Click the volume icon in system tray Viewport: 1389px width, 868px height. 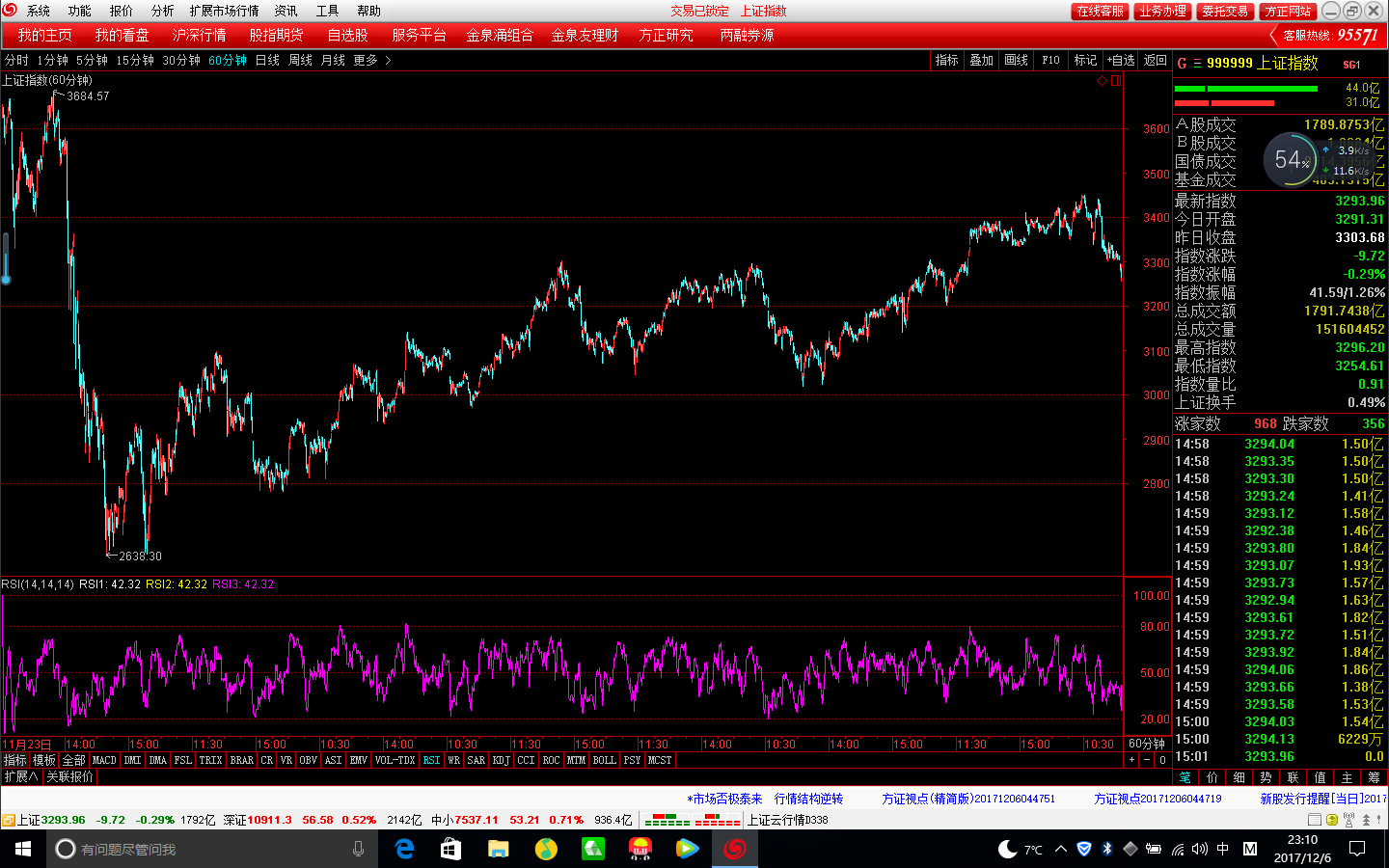(1199, 849)
